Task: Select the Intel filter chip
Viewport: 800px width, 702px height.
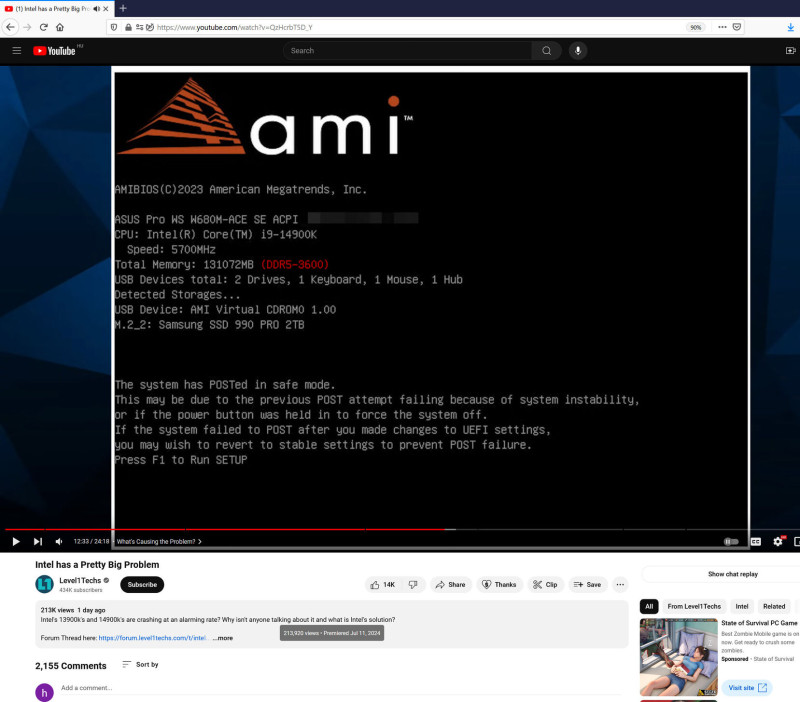Action: [x=741, y=606]
